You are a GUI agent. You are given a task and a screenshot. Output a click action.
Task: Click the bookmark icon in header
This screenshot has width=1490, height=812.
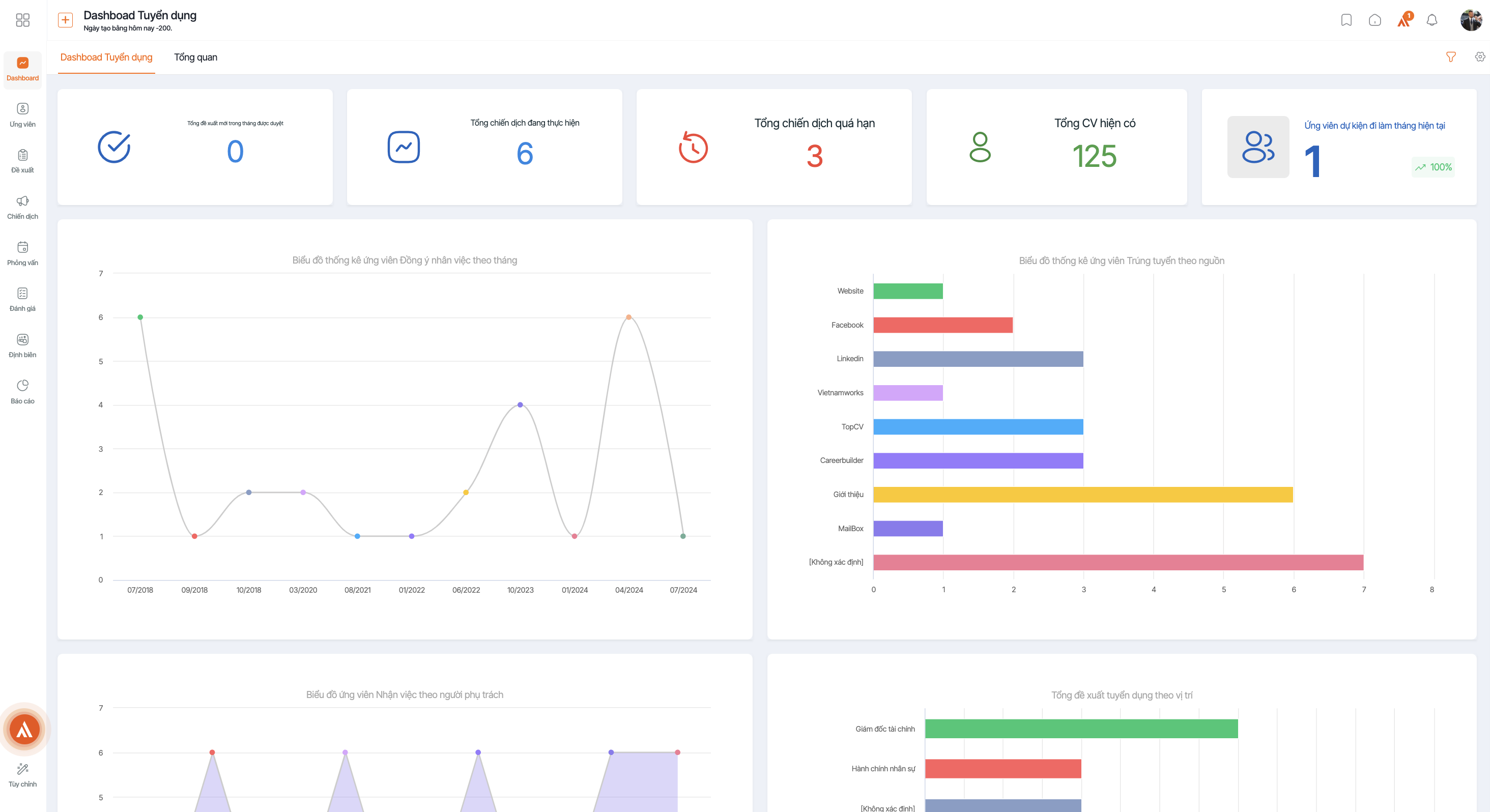[1346, 20]
